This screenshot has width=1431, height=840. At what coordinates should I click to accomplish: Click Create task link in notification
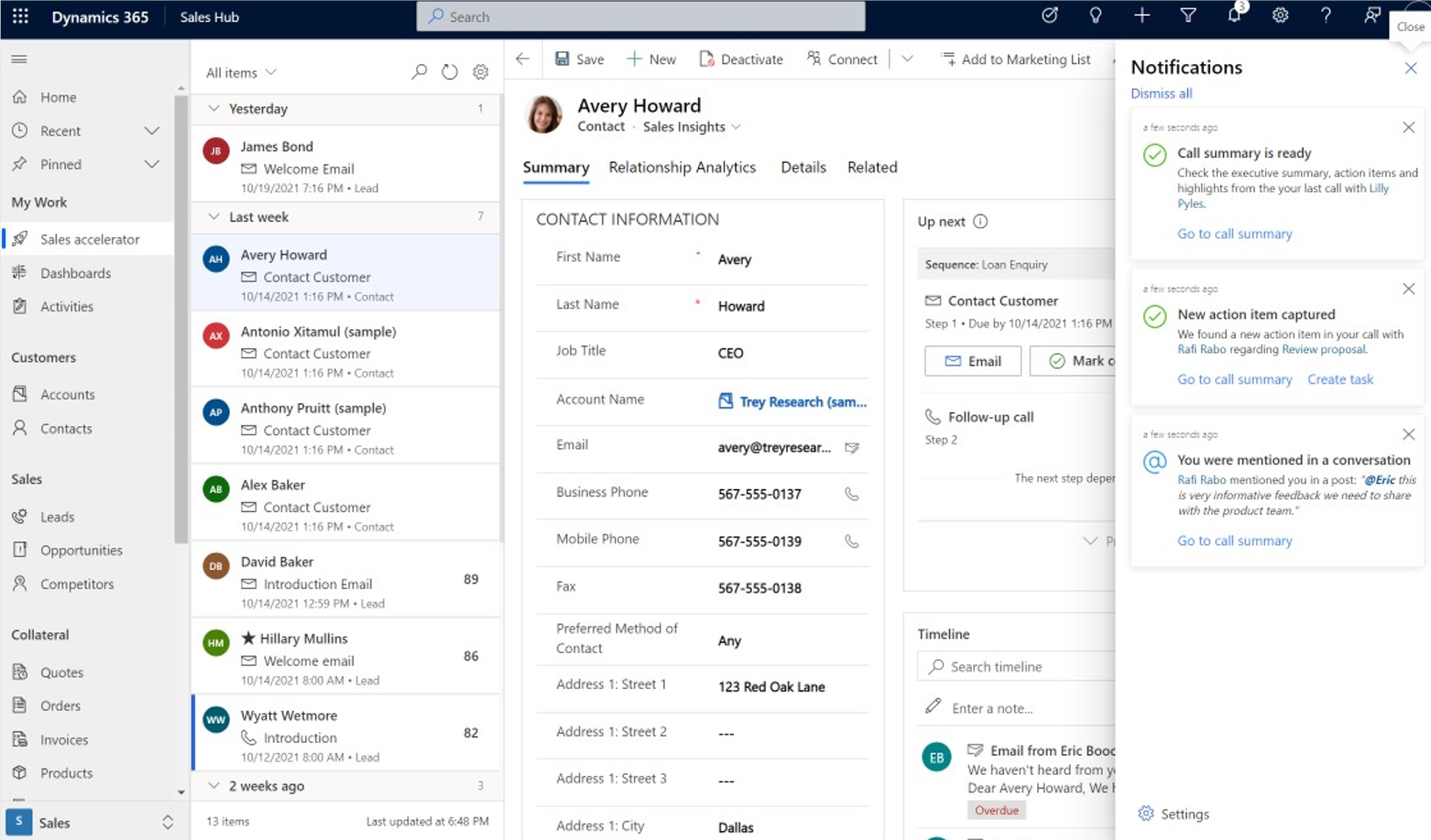[x=1339, y=379]
